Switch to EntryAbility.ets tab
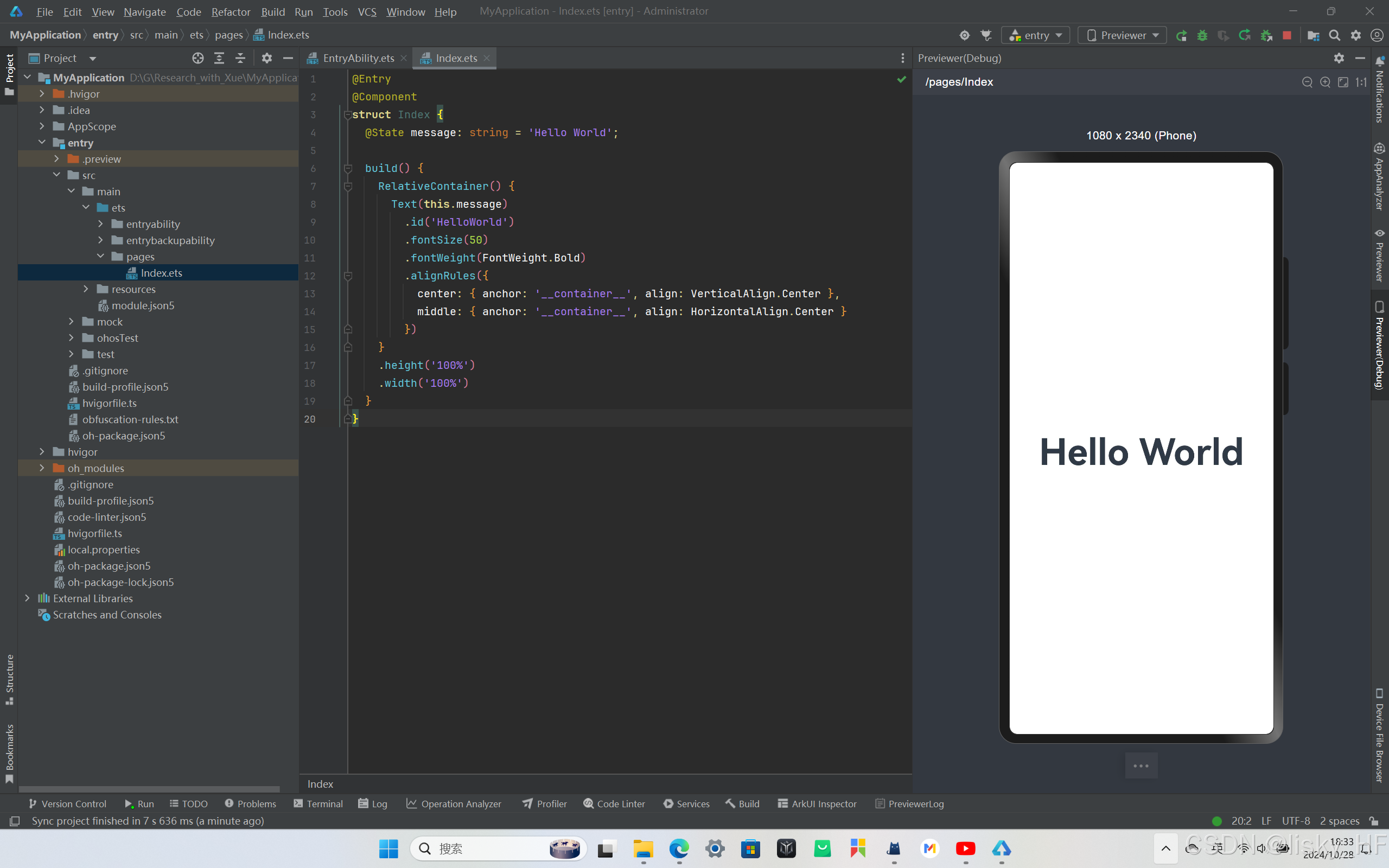Image resolution: width=1389 pixels, height=868 pixels. (x=358, y=58)
